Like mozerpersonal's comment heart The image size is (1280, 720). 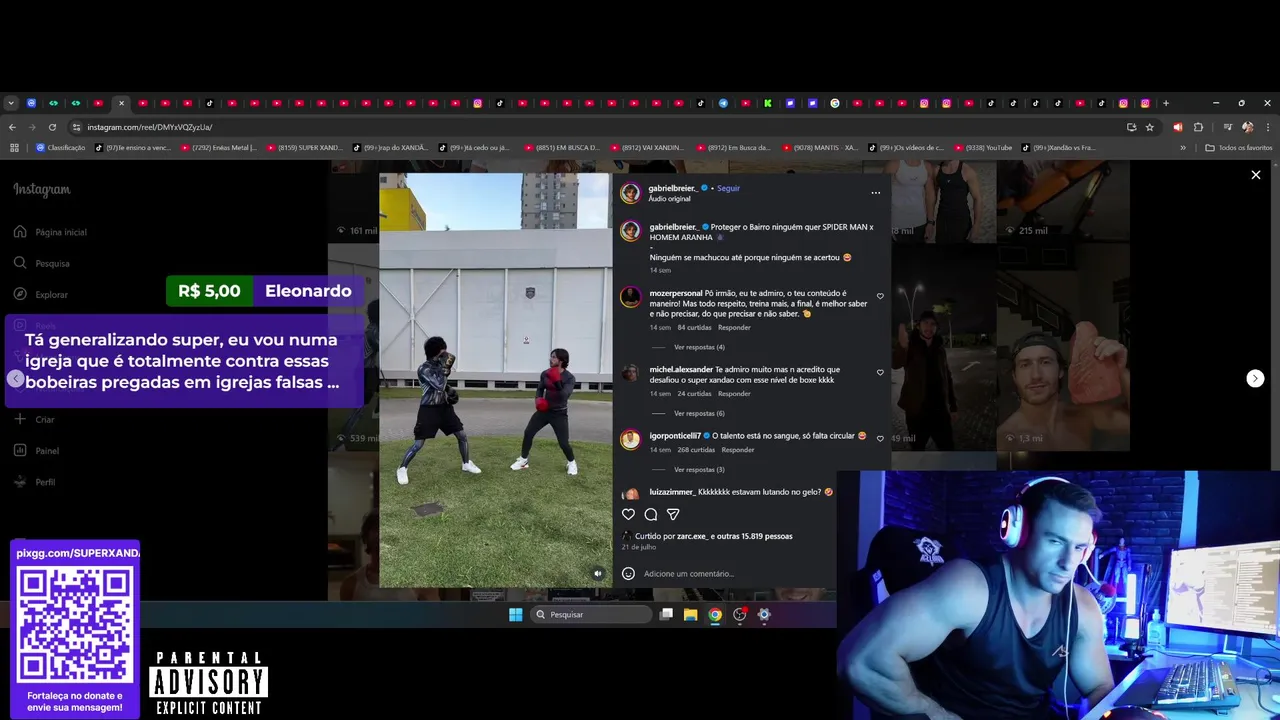[880, 296]
